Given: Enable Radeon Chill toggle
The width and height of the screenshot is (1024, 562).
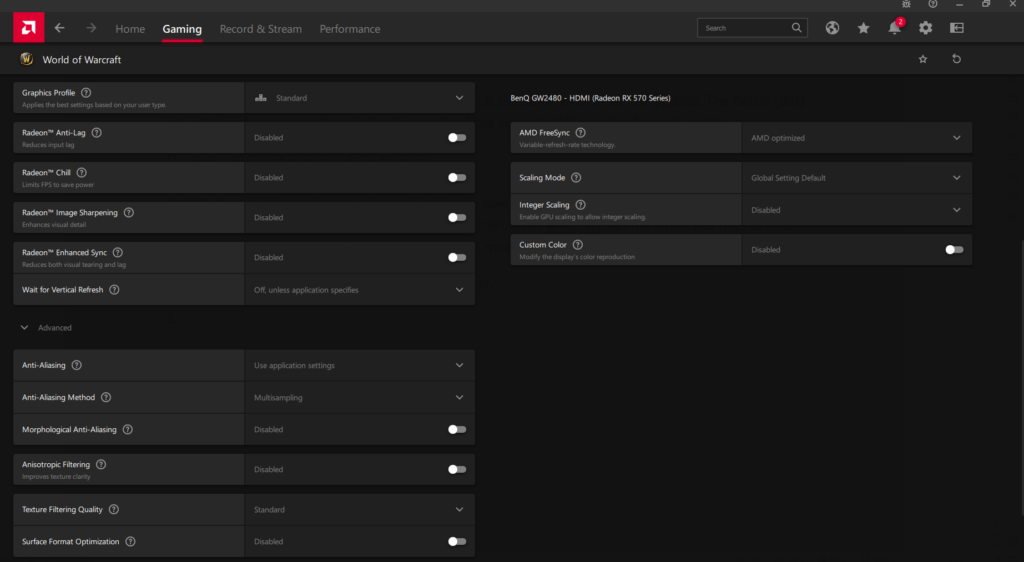Looking at the screenshot, I should [456, 178].
